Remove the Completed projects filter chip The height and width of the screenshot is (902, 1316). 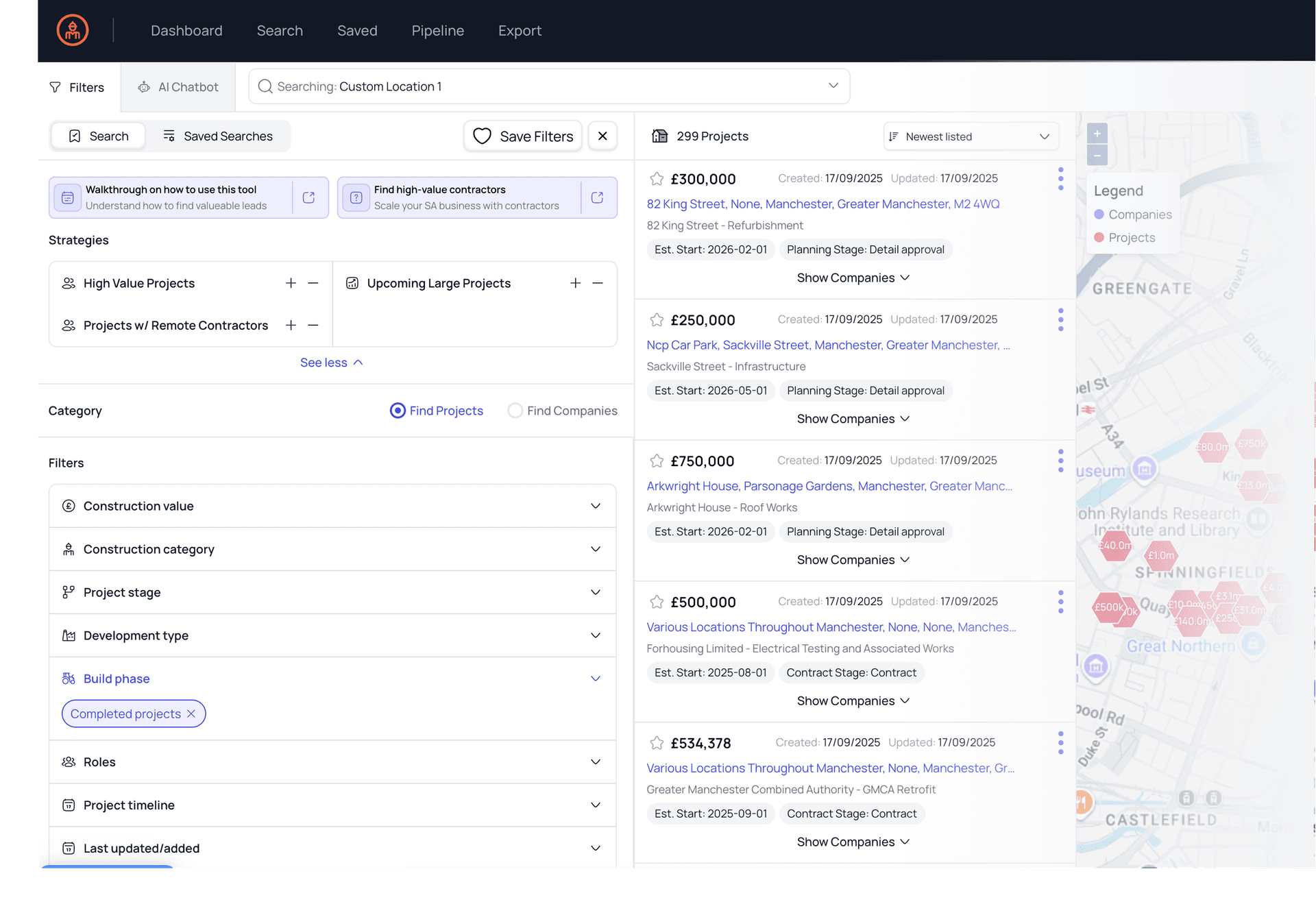point(191,714)
